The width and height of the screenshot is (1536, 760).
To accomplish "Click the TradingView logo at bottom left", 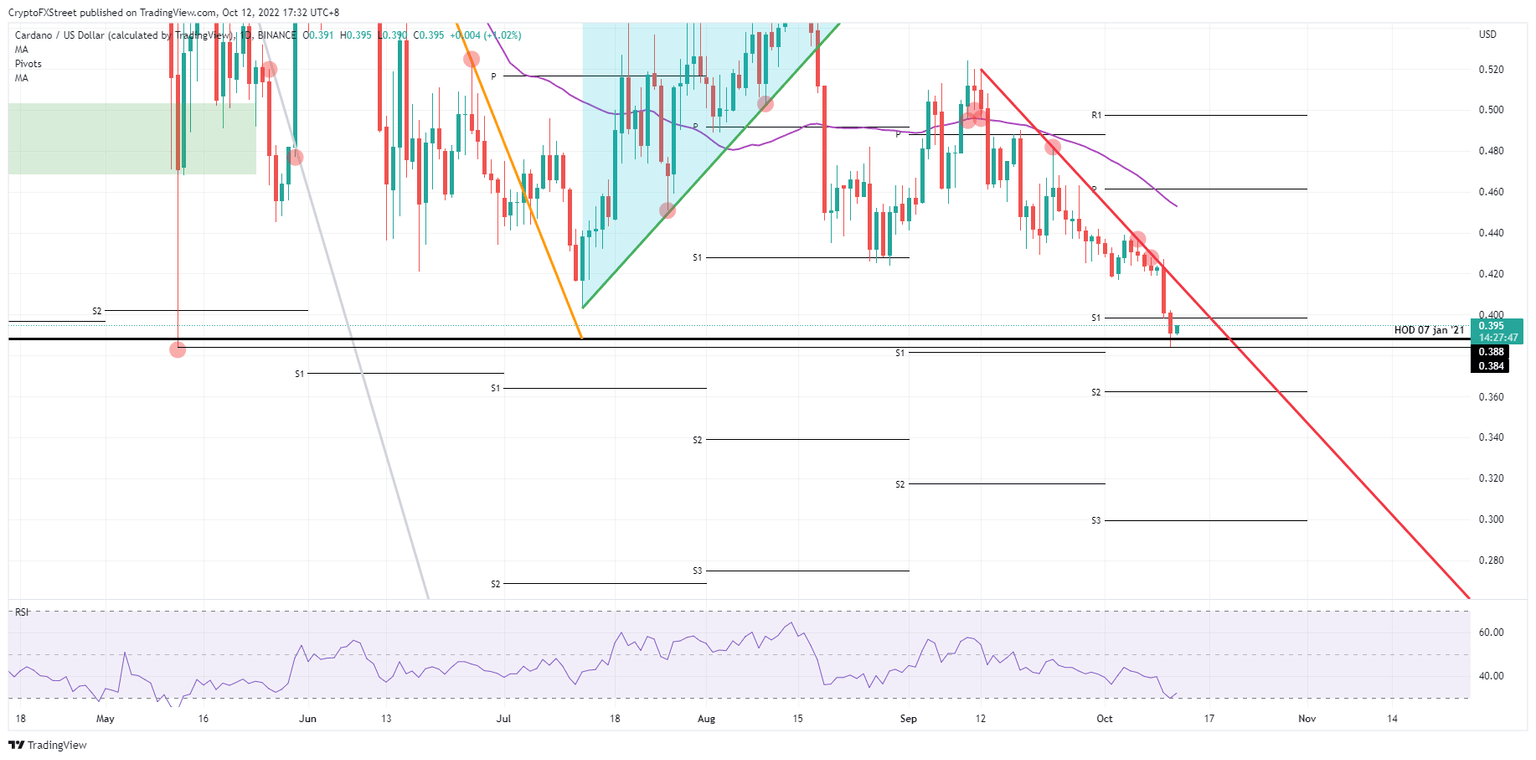I will (x=45, y=745).
